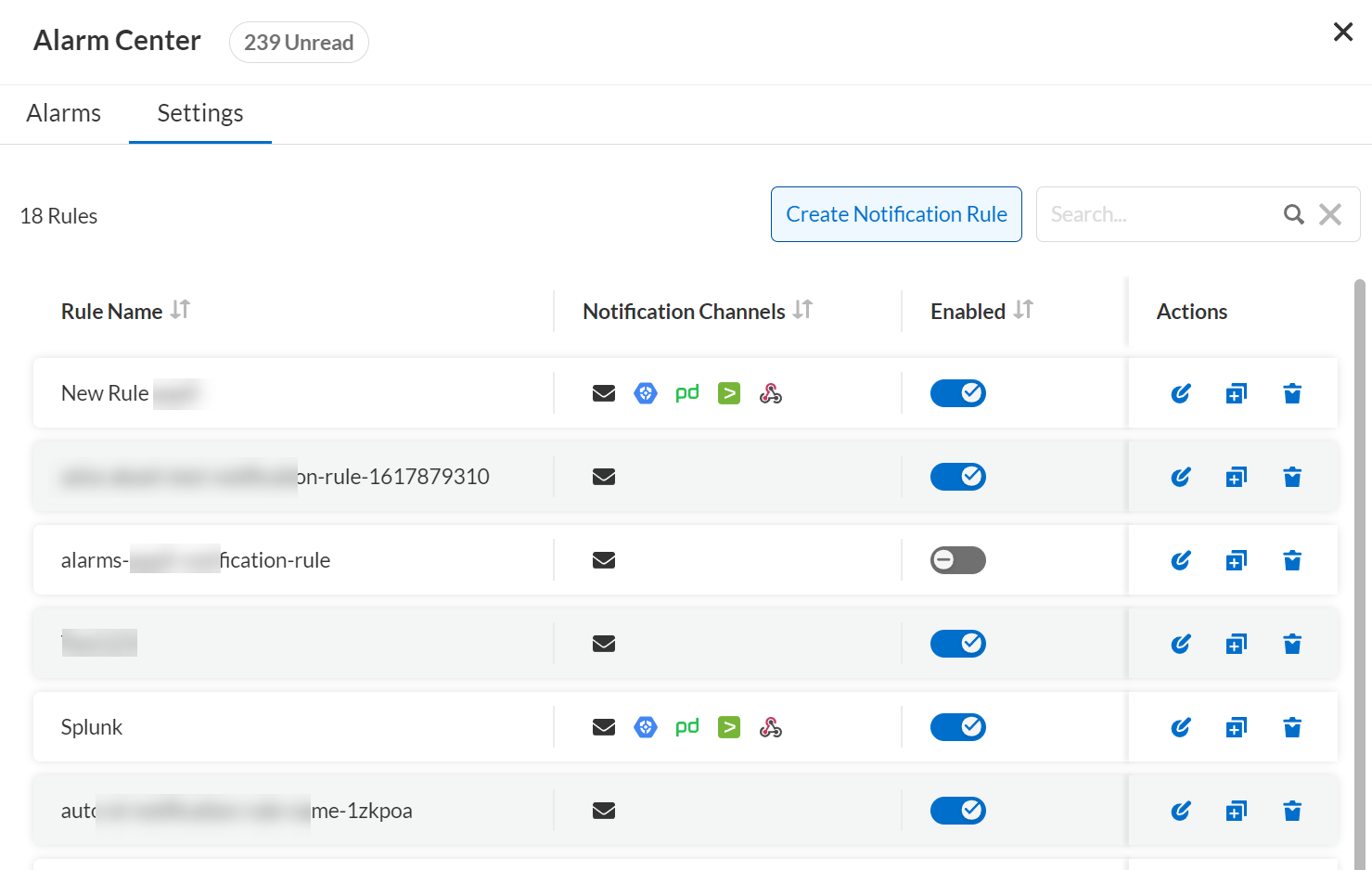Edit the rule ending in 1617879310
The height and width of the screenshot is (870, 1372).
[1181, 477]
